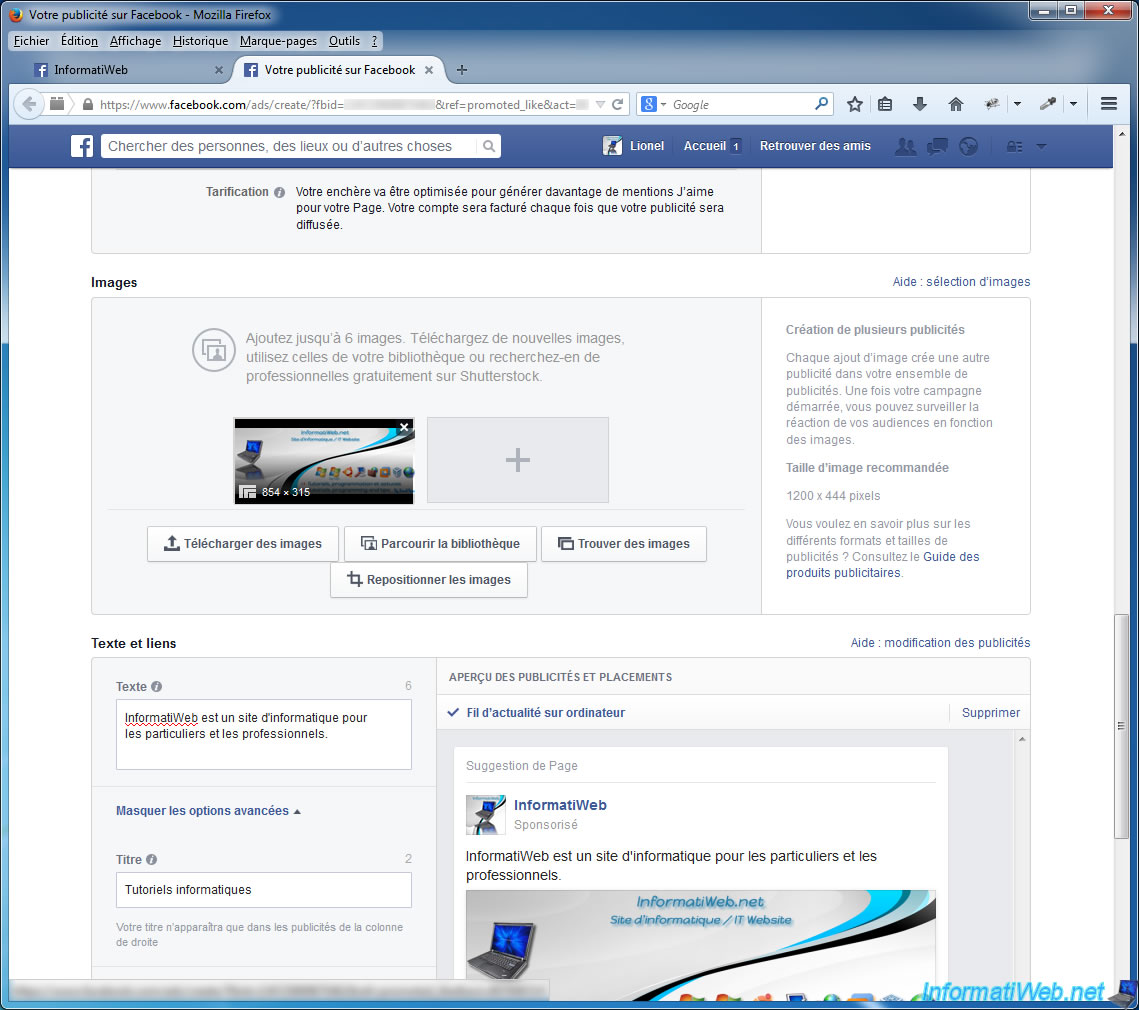Click the main page vertical scrollbar thumb
The height and width of the screenshot is (1010, 1139).
click(1122, 727)
